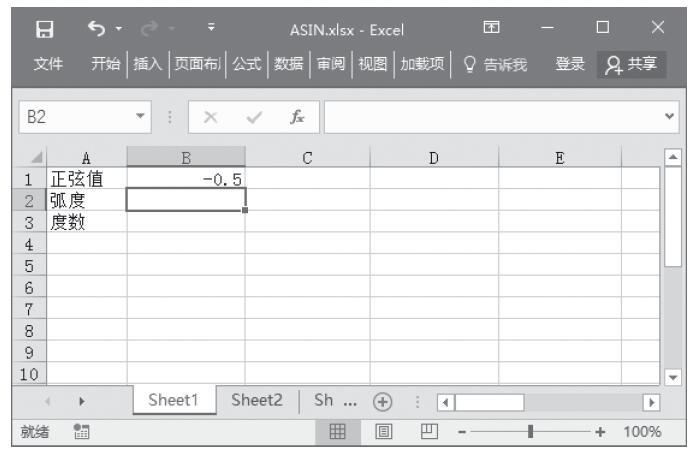The height and width of the screenshot is (452, 696).
Task: Switch to Page Break Preview view
Action: point(418,432)
